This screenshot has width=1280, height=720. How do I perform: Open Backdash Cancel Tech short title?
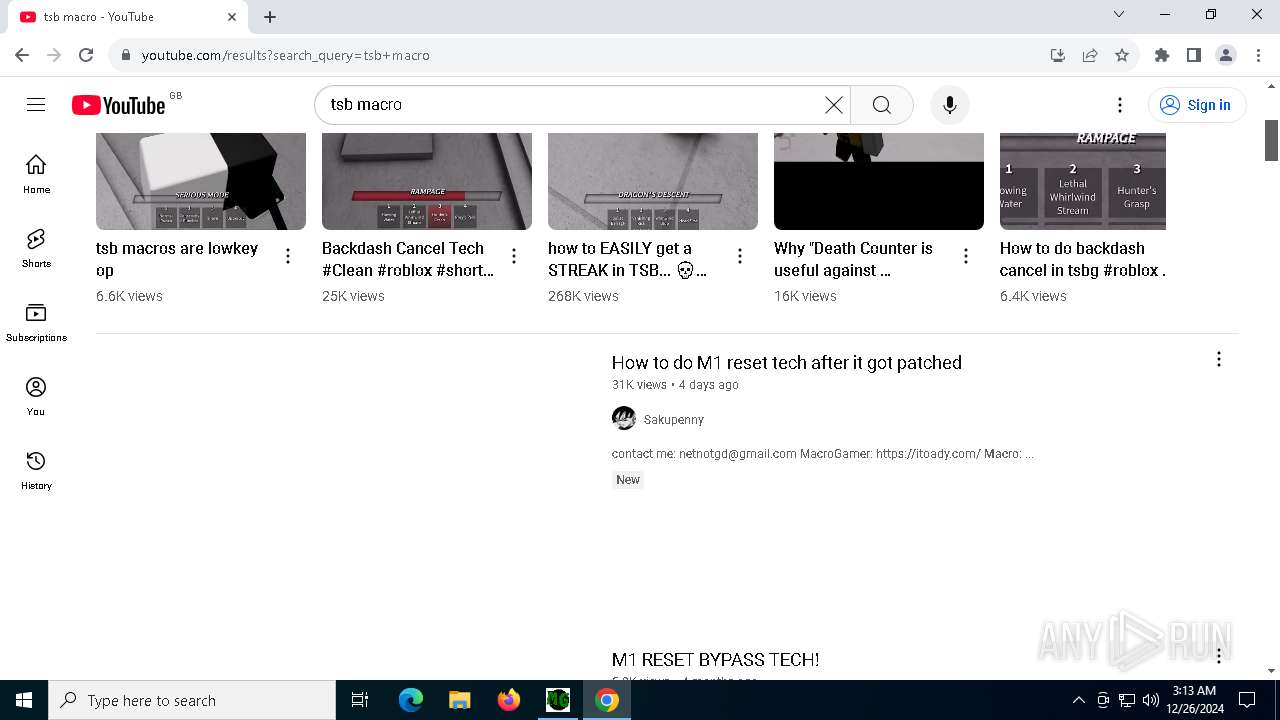point(408,259)
